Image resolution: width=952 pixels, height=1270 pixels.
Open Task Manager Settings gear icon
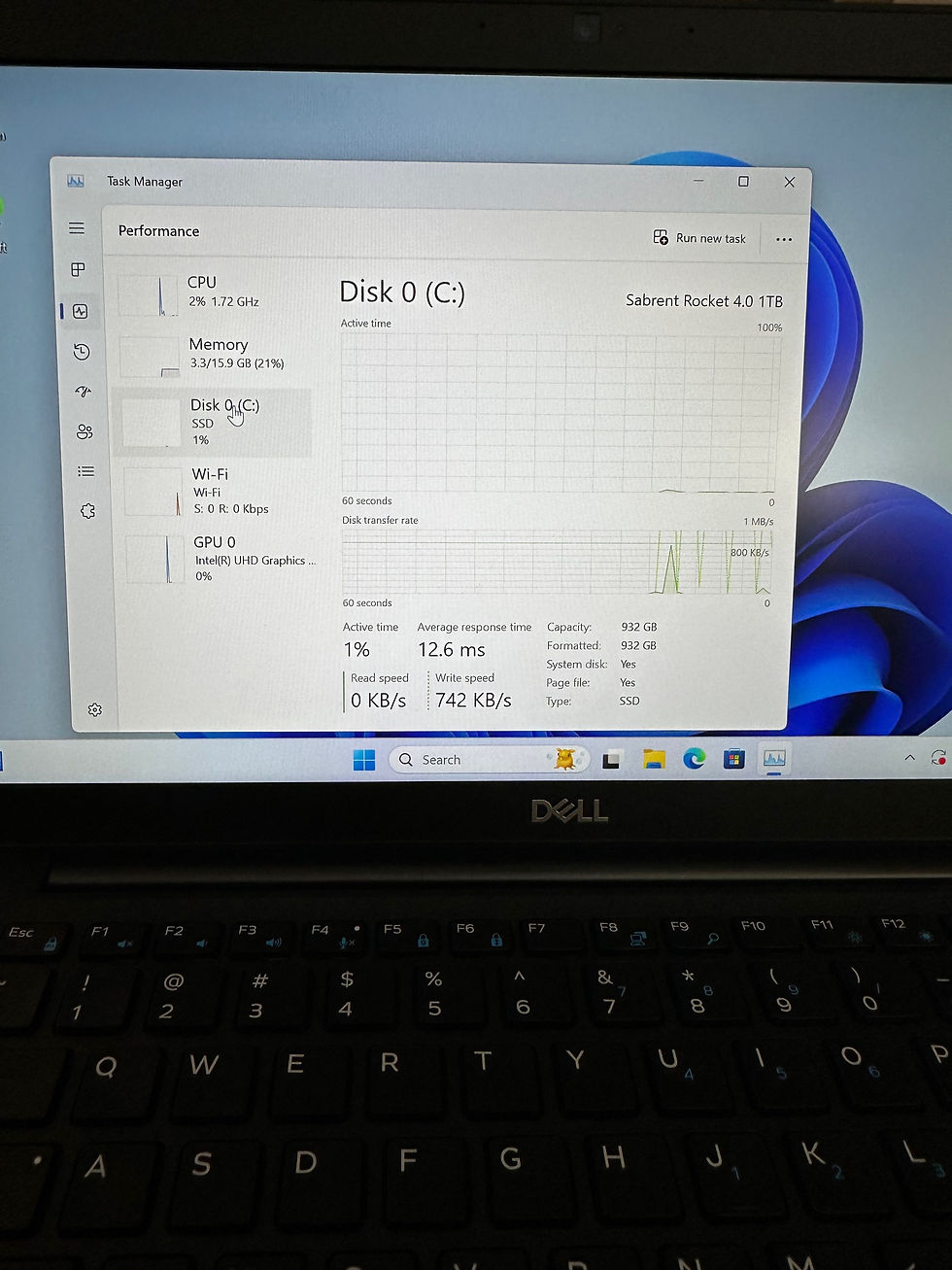click(95, 709)
